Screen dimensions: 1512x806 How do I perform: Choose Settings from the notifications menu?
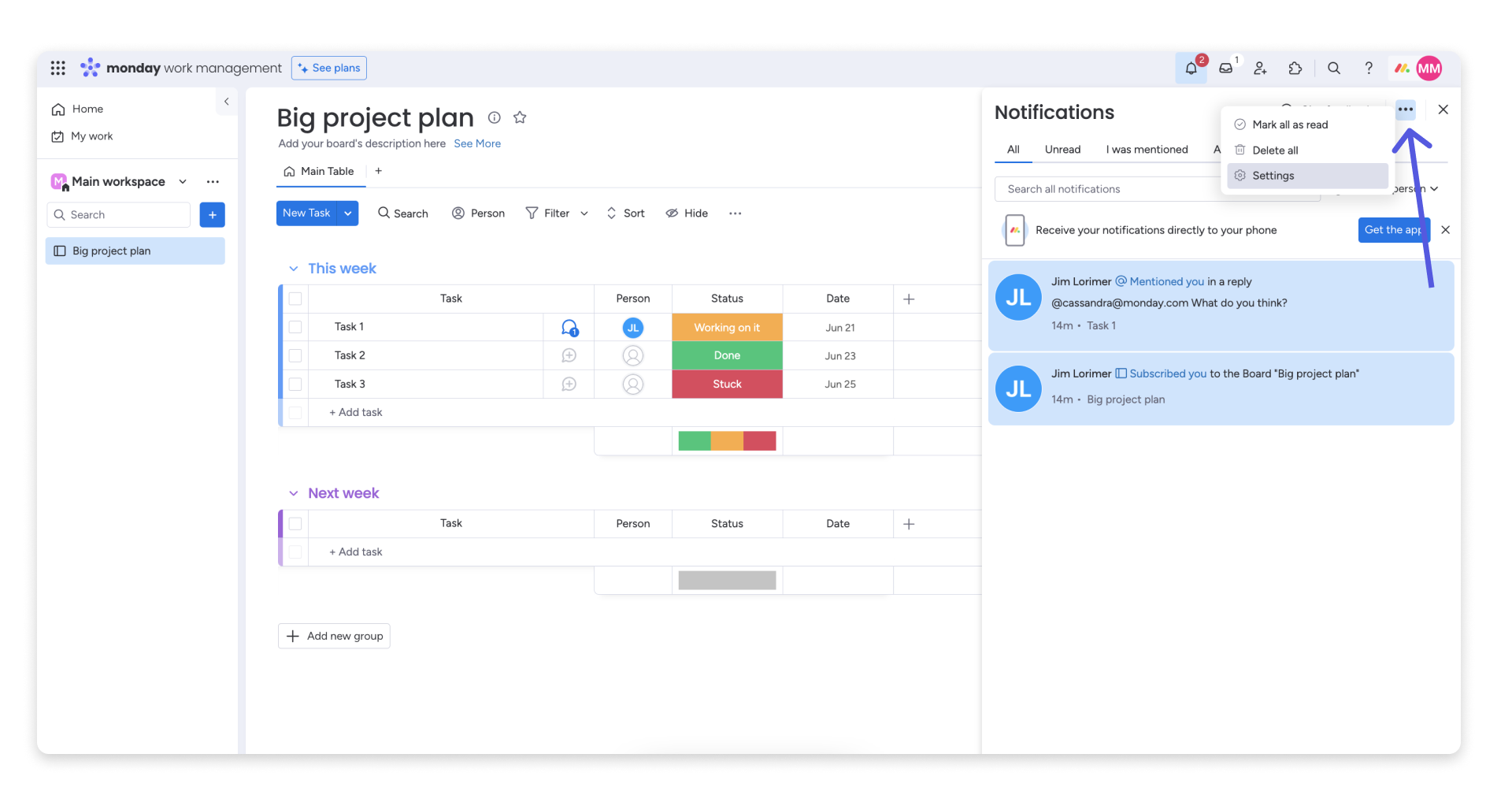point(1273,176)
